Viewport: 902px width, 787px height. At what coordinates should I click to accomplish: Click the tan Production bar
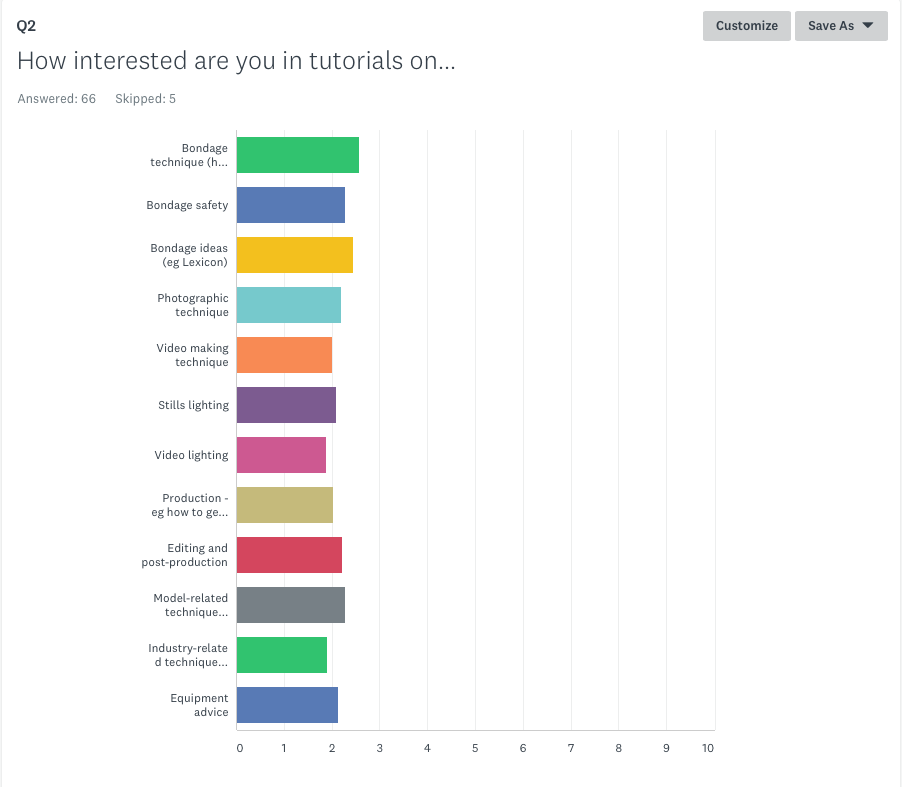pos(285,505)
